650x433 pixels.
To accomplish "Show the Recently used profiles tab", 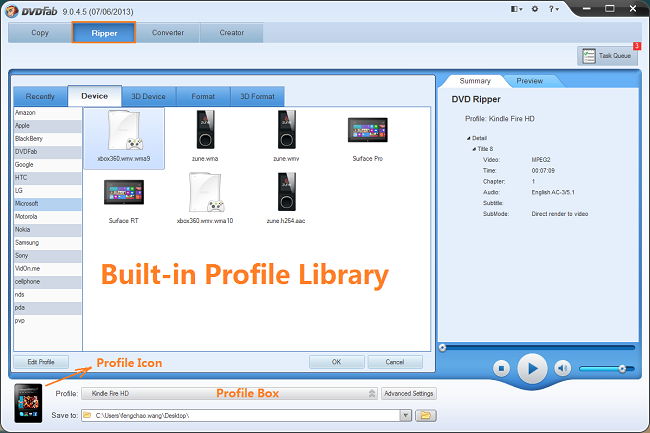I will point(40,97).
